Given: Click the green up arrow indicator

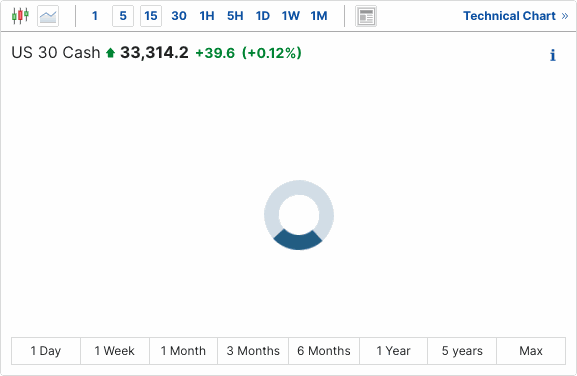Looking at the screenshot, I should click(x=110, y=53).
